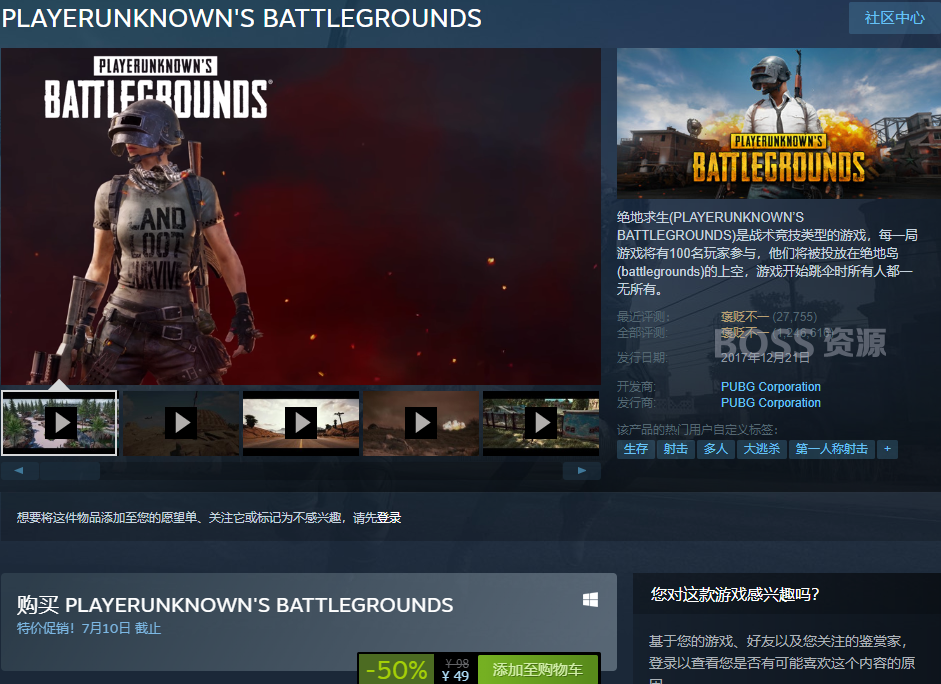
Task: Open the 社区中心 community hub
Action: click(894, 18)
